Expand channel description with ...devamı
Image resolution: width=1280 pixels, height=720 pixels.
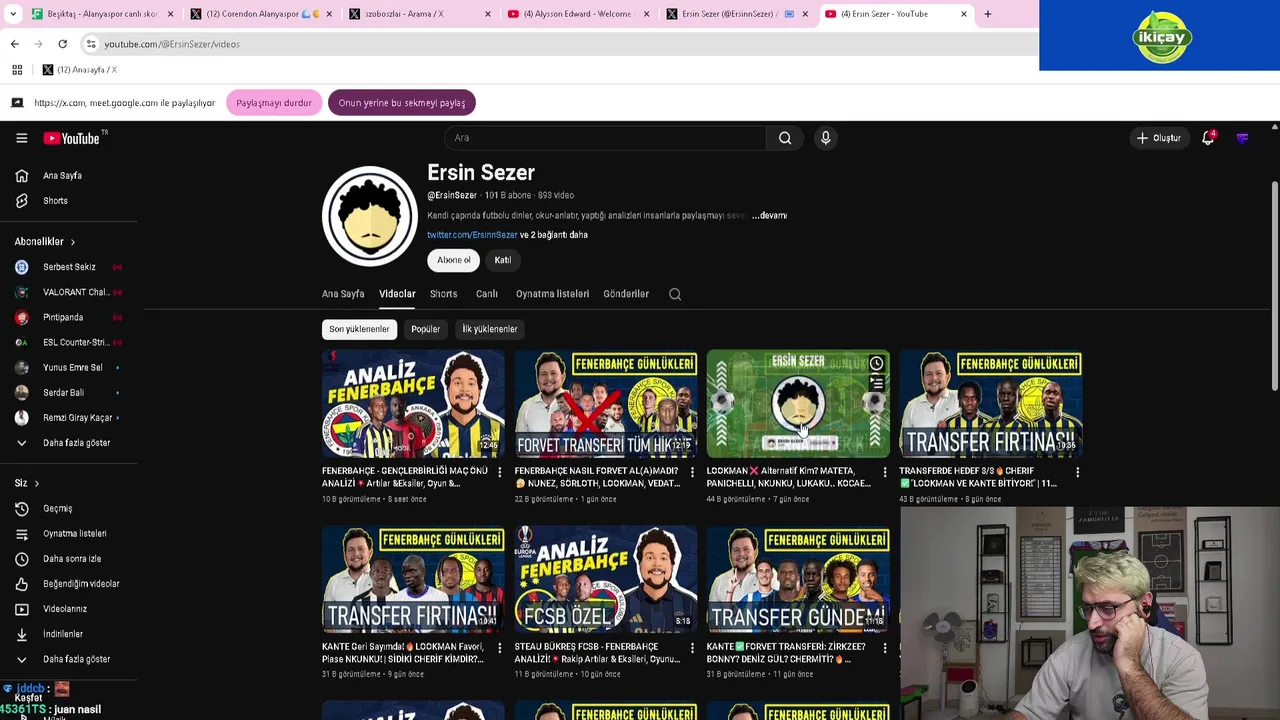tap(769, 216)
